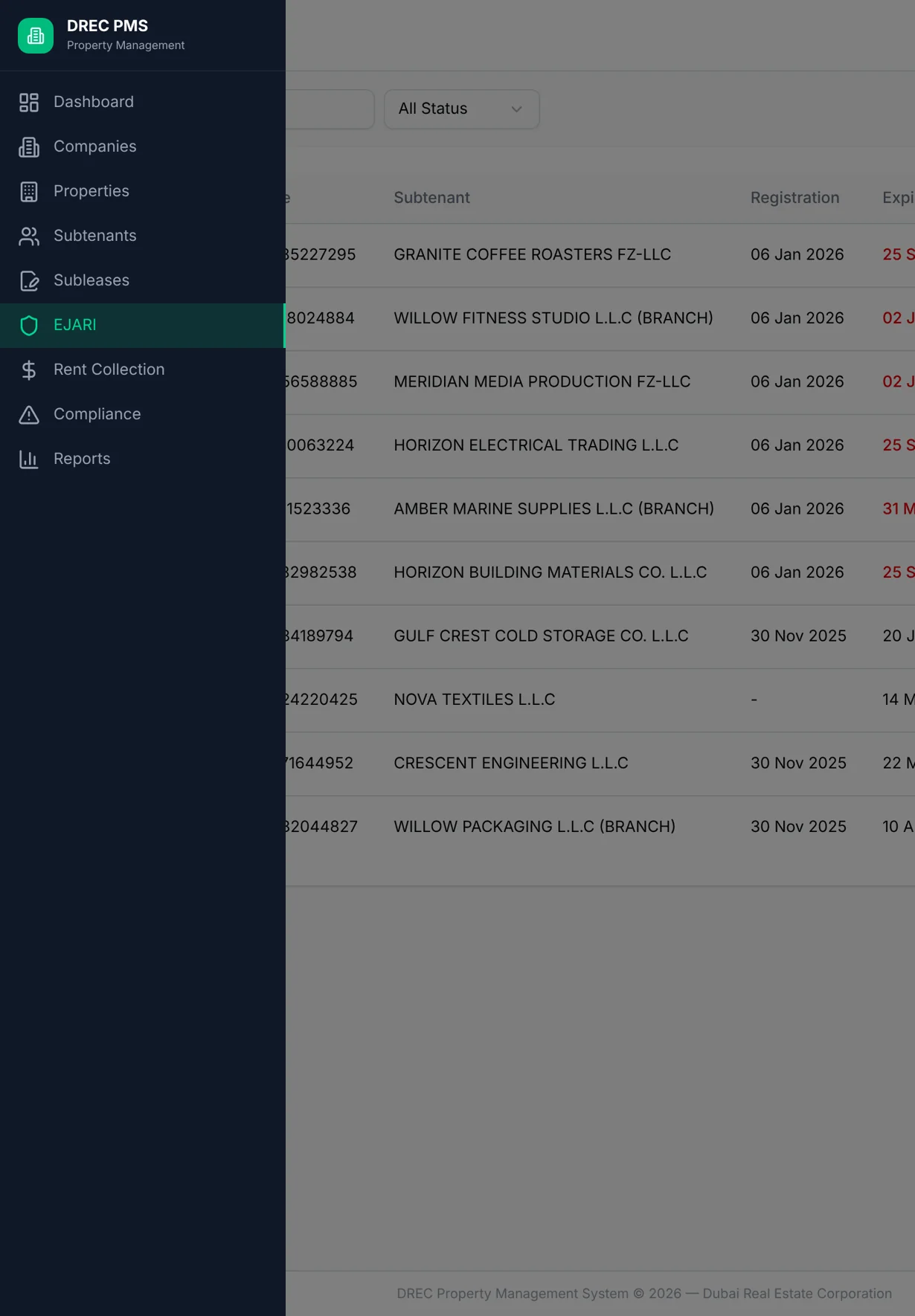Screen dimensions: 915x1316
Task: Go to Companies in sidebar
Action: click(142, 146)
